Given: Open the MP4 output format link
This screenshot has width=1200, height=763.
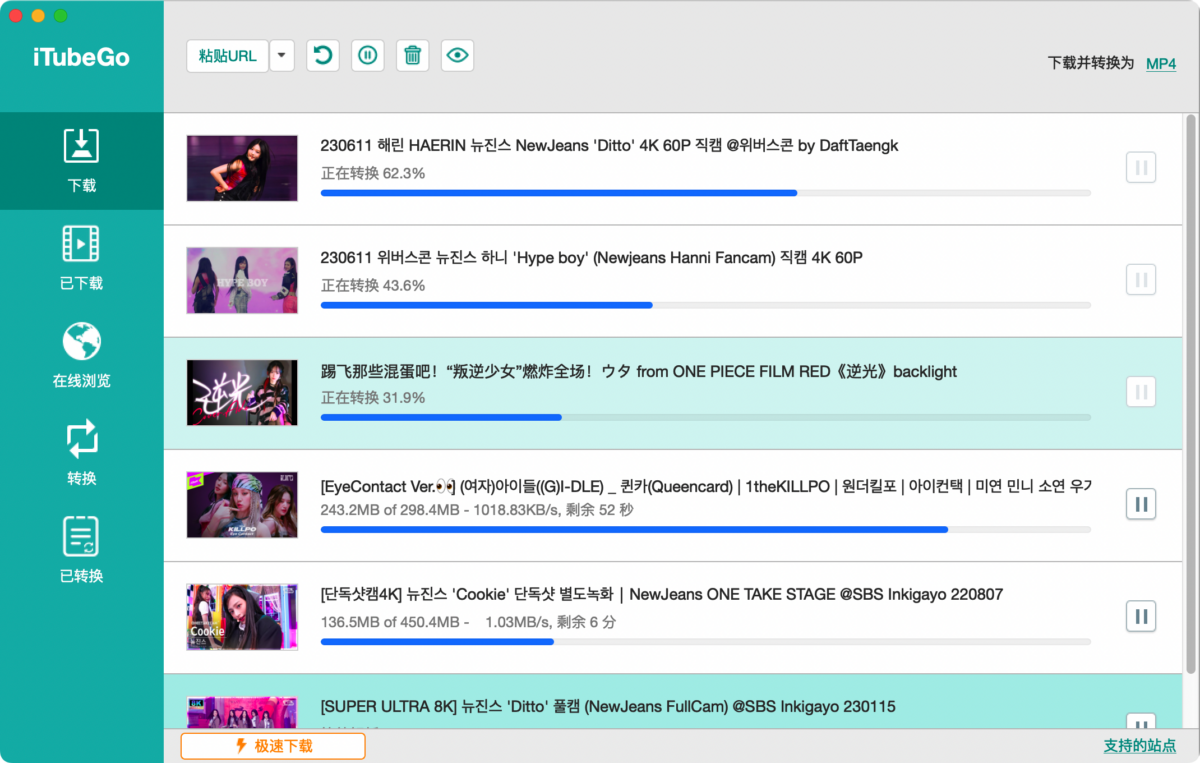Looking at the screenshot, I should (1161, 63).
